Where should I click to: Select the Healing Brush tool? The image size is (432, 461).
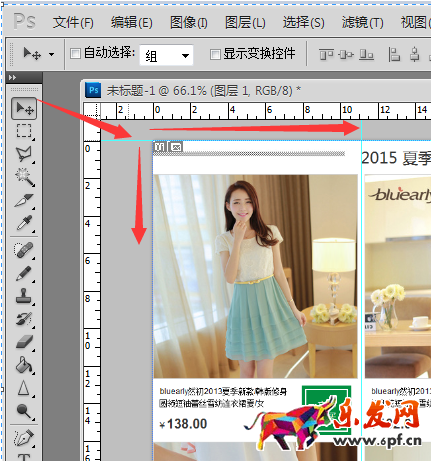point(24,249)
